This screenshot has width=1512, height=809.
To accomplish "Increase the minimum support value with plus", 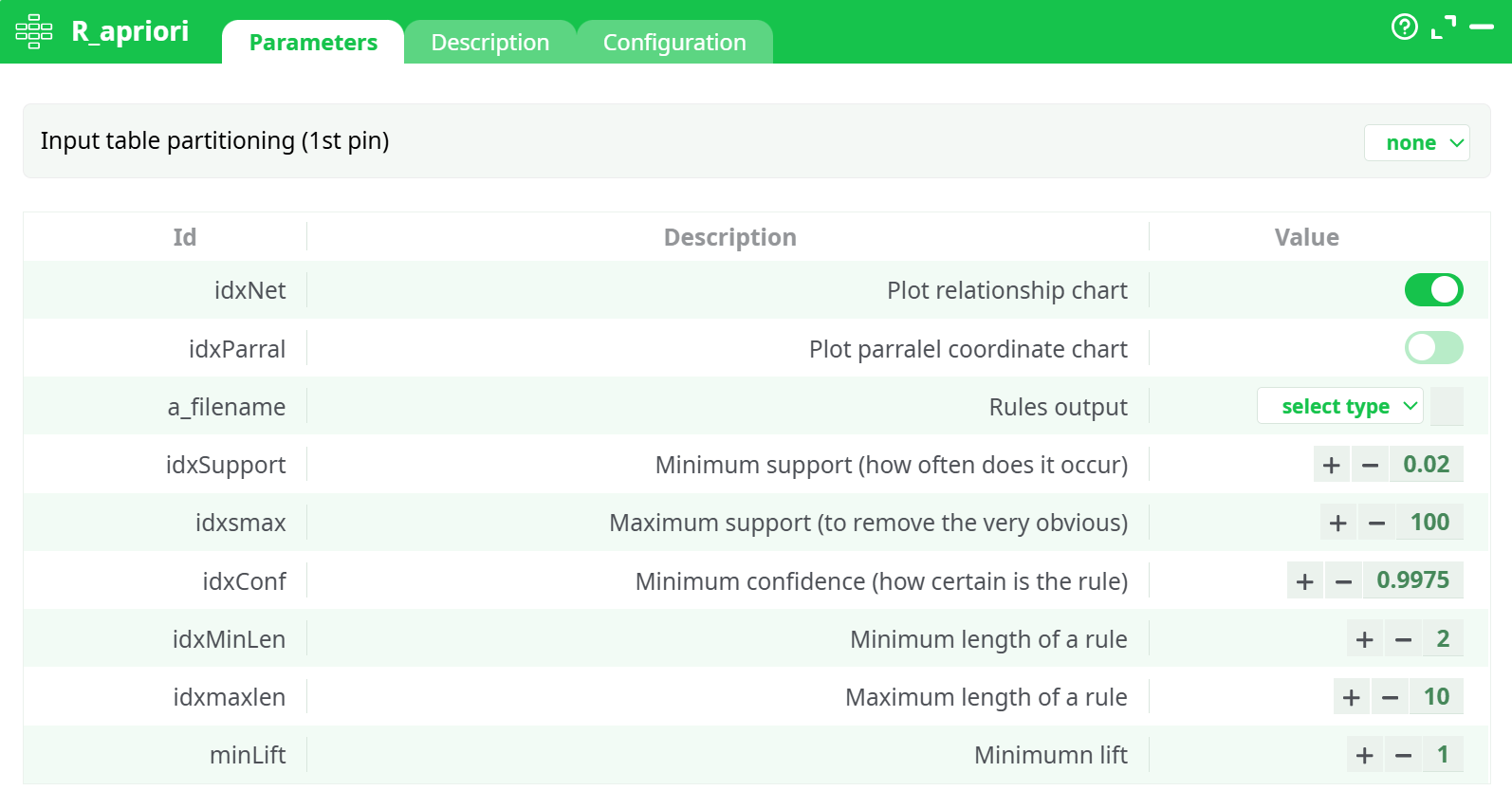I will [x=1332, y=465].
